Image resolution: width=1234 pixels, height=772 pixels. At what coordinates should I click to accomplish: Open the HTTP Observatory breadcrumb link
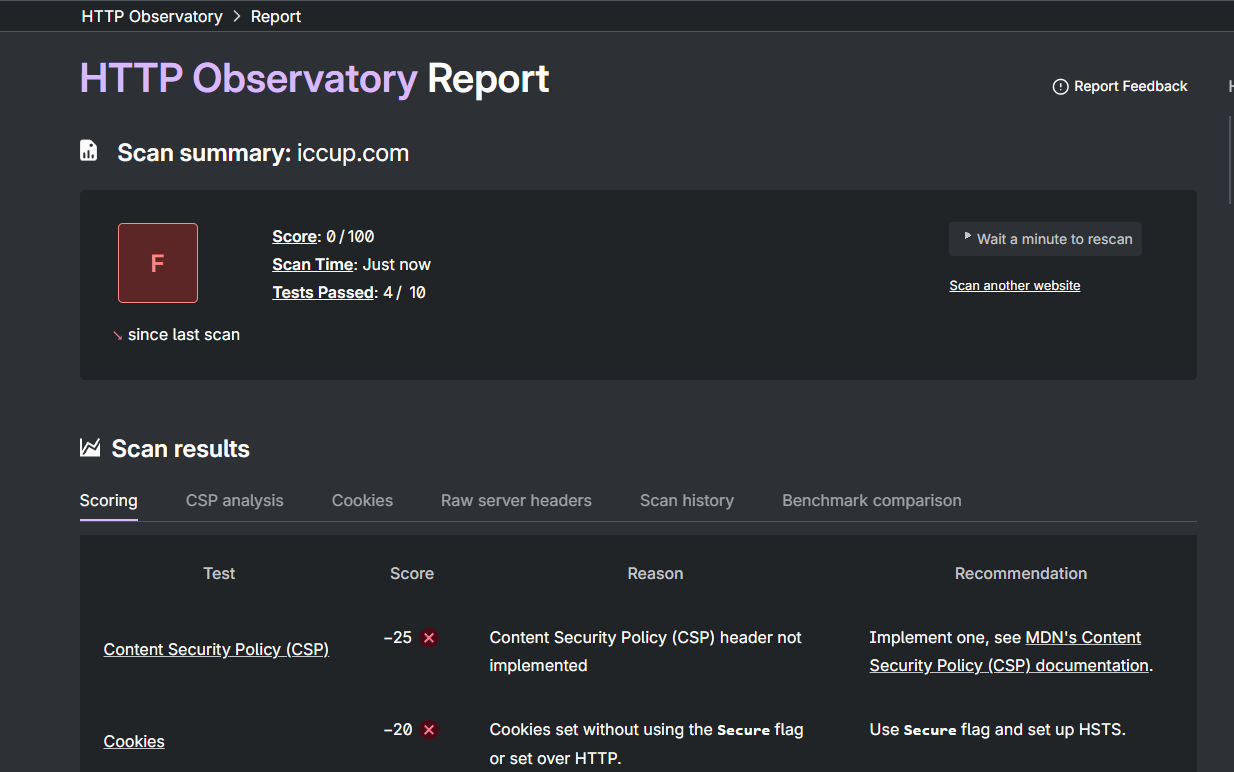(x=152, y=17)
